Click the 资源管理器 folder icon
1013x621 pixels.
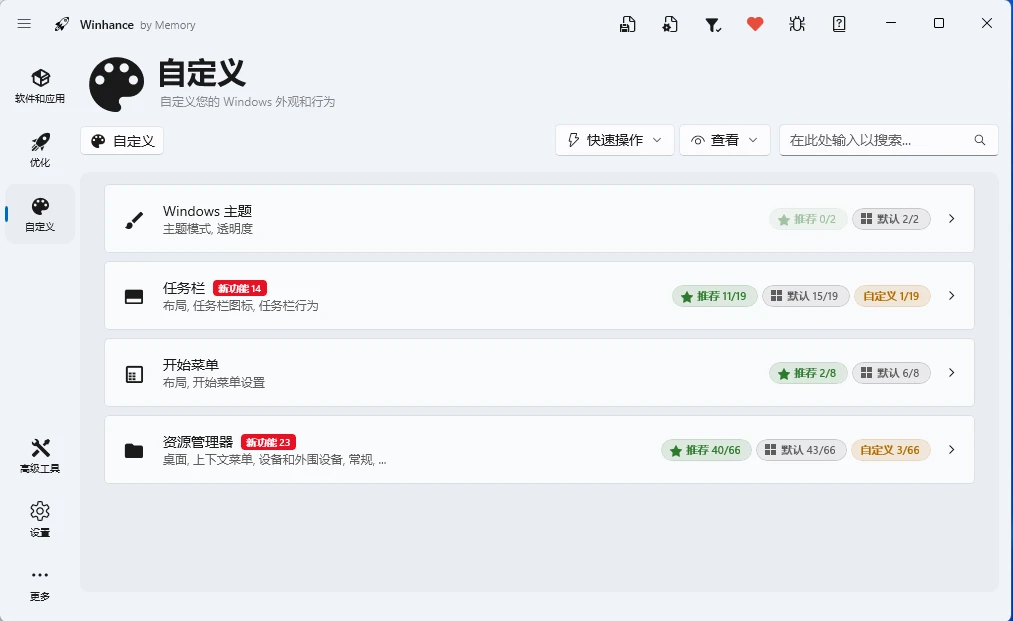pyautogui.click(x=134, y=450)
